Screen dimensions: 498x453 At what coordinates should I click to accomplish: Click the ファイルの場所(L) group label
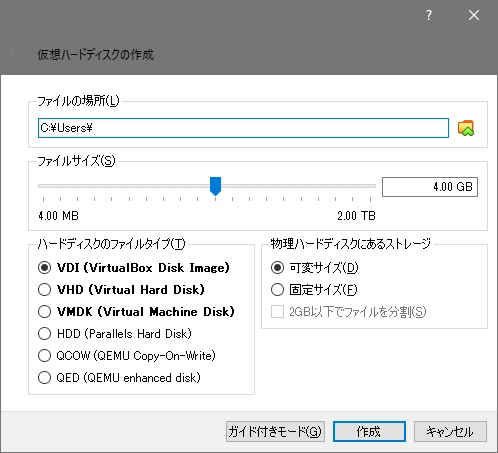[x=78, y=101]
